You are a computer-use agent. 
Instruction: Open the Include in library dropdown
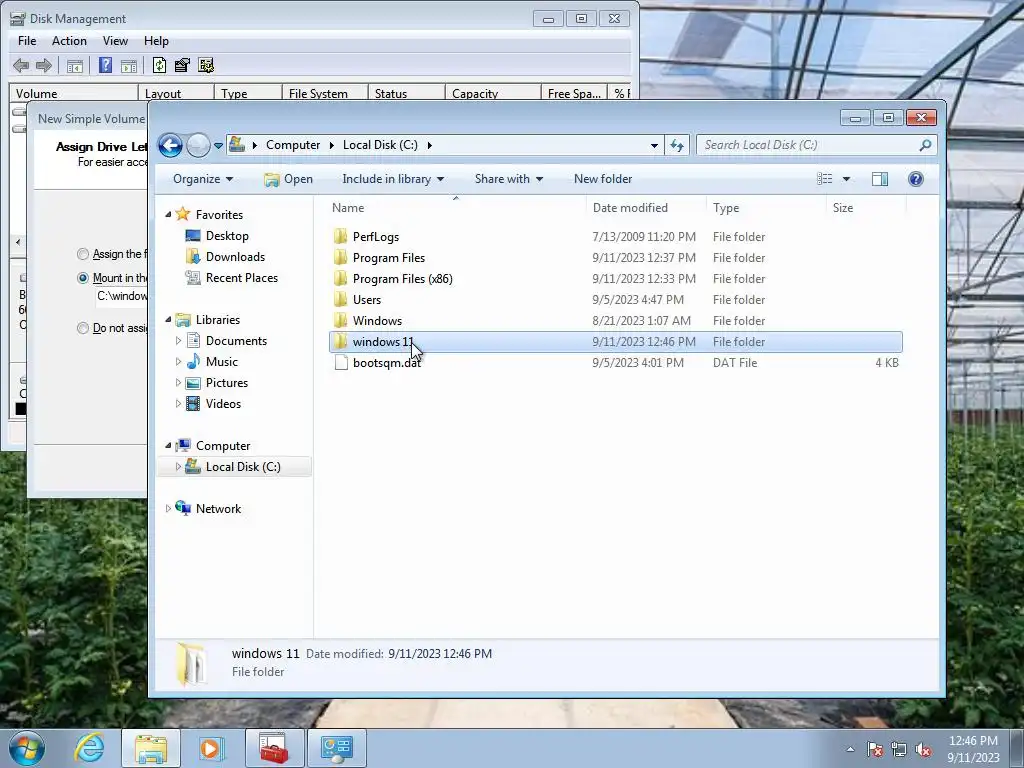click(x=392, y=179)
